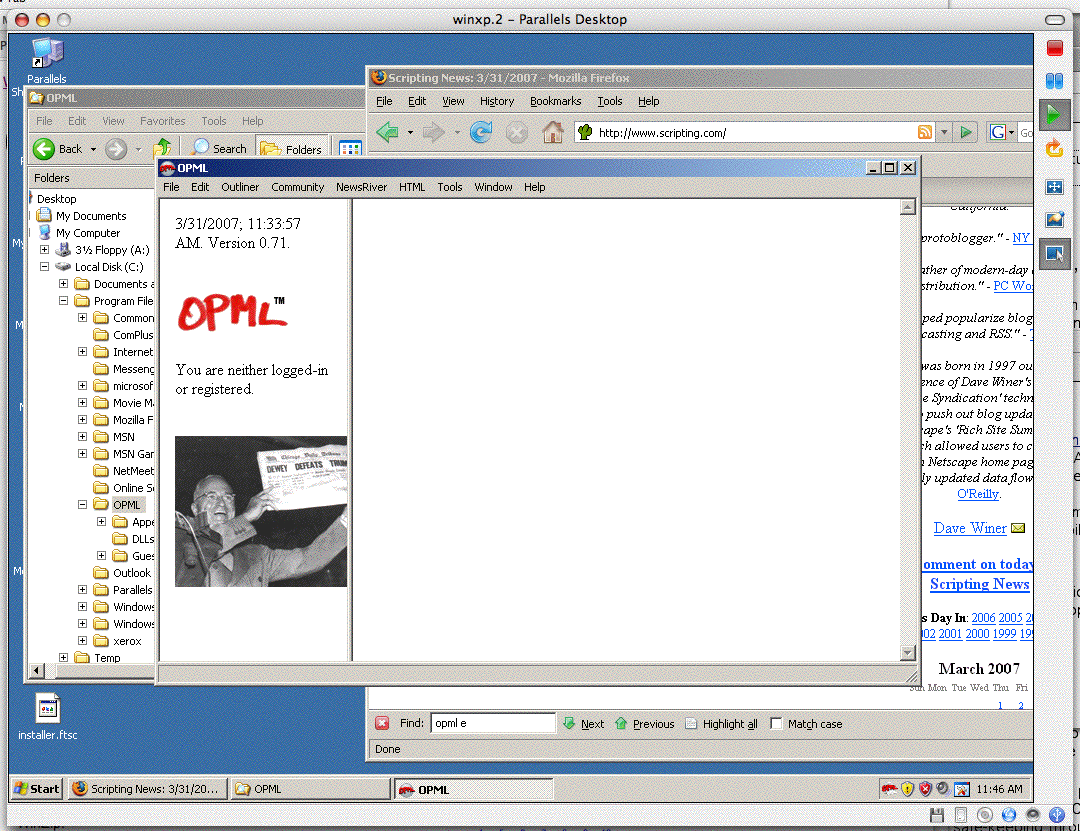This screenshot has height=831, width=1080.
Task: Collapse the OPML folder tree node
Action: [x=83, y=505]
